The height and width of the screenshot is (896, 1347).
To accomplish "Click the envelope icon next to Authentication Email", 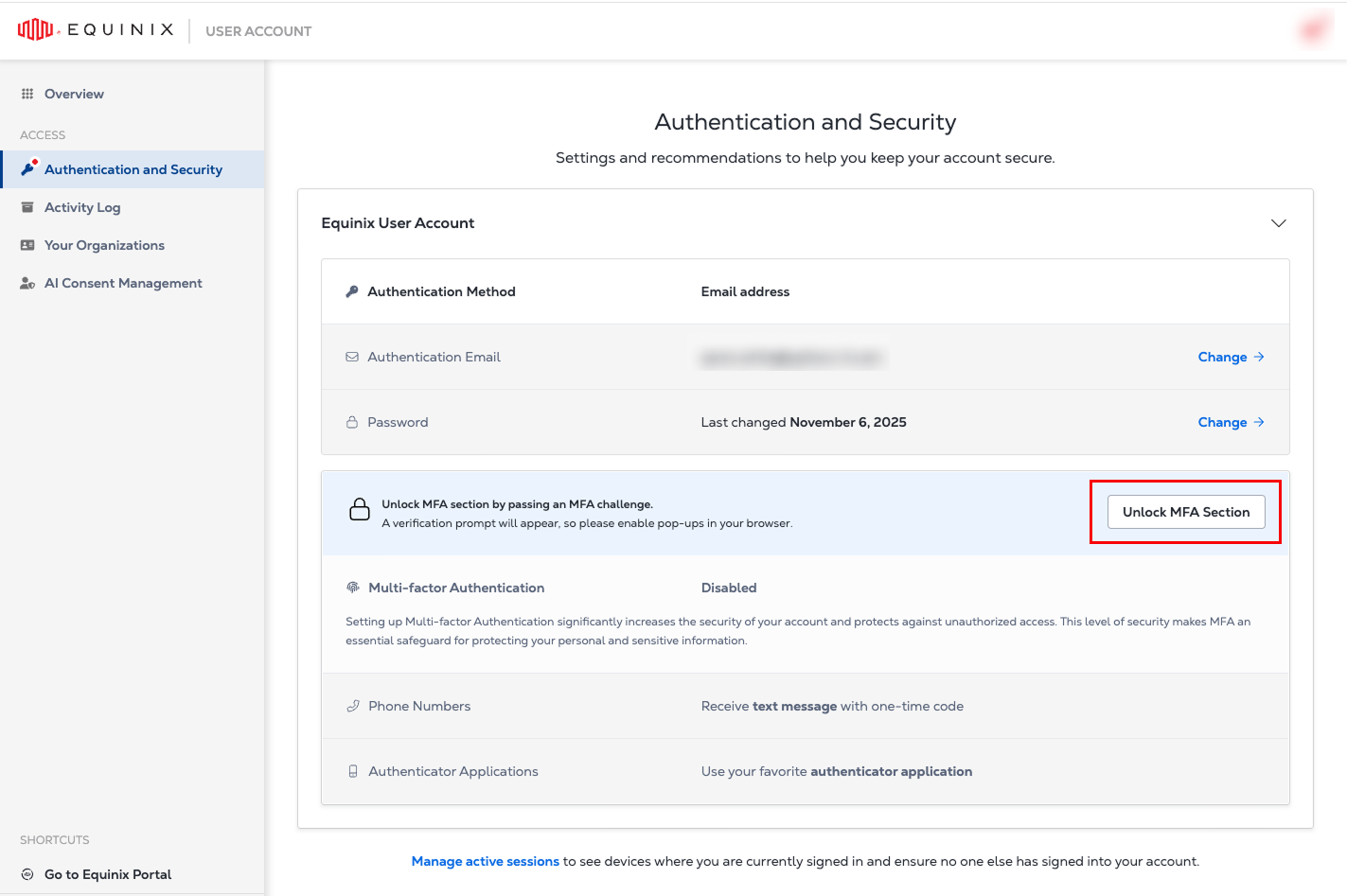I will click(352, 357).
